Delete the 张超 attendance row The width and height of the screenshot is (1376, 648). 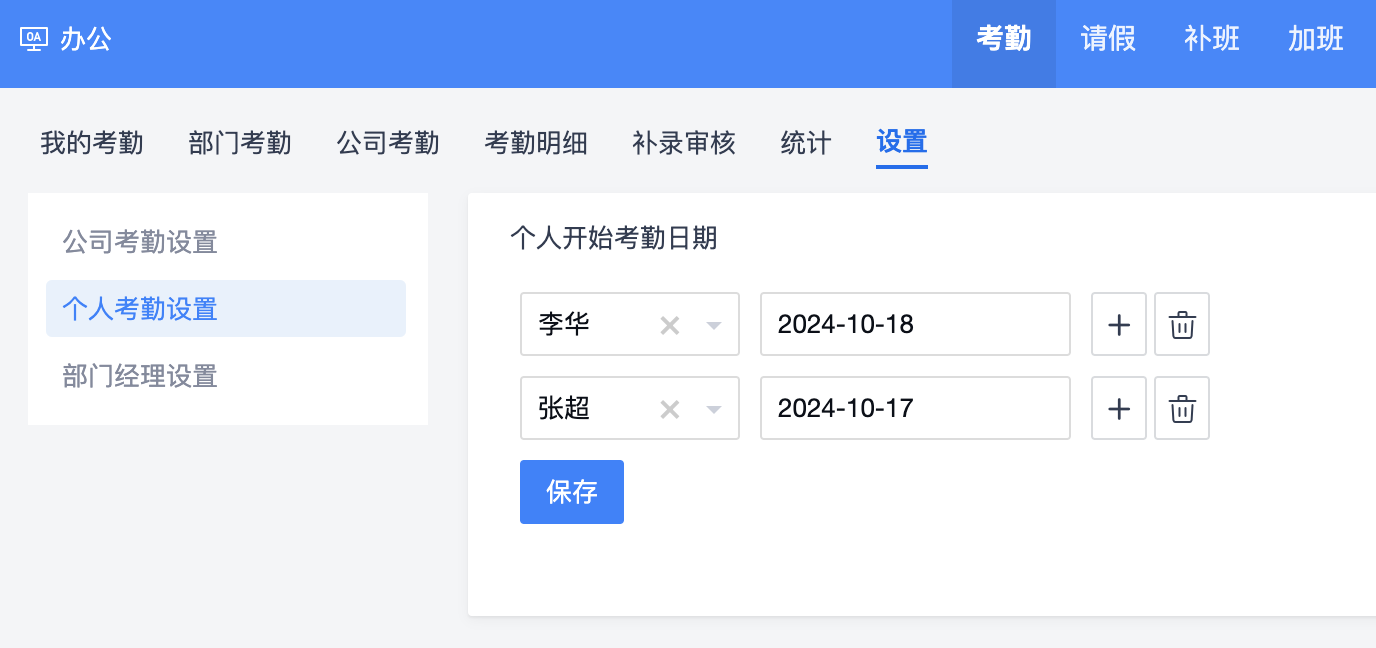pyautogui.click(x=1182, y=408)
